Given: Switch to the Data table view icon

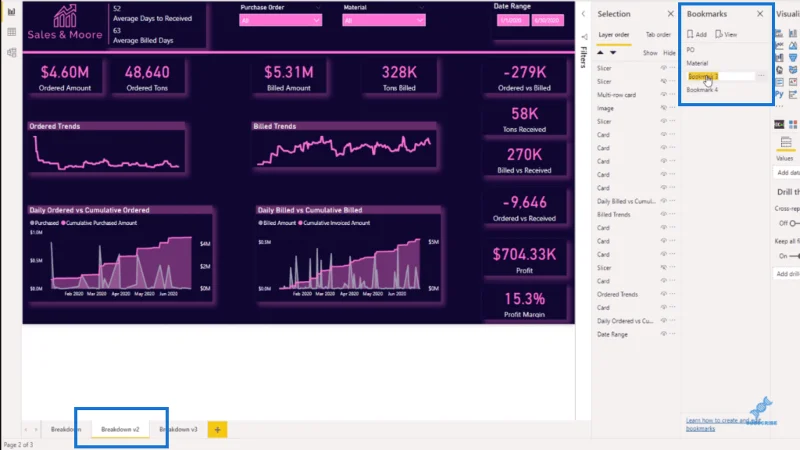Looking at the screenshot, I should pyautogui.click(x=11, y=32).
